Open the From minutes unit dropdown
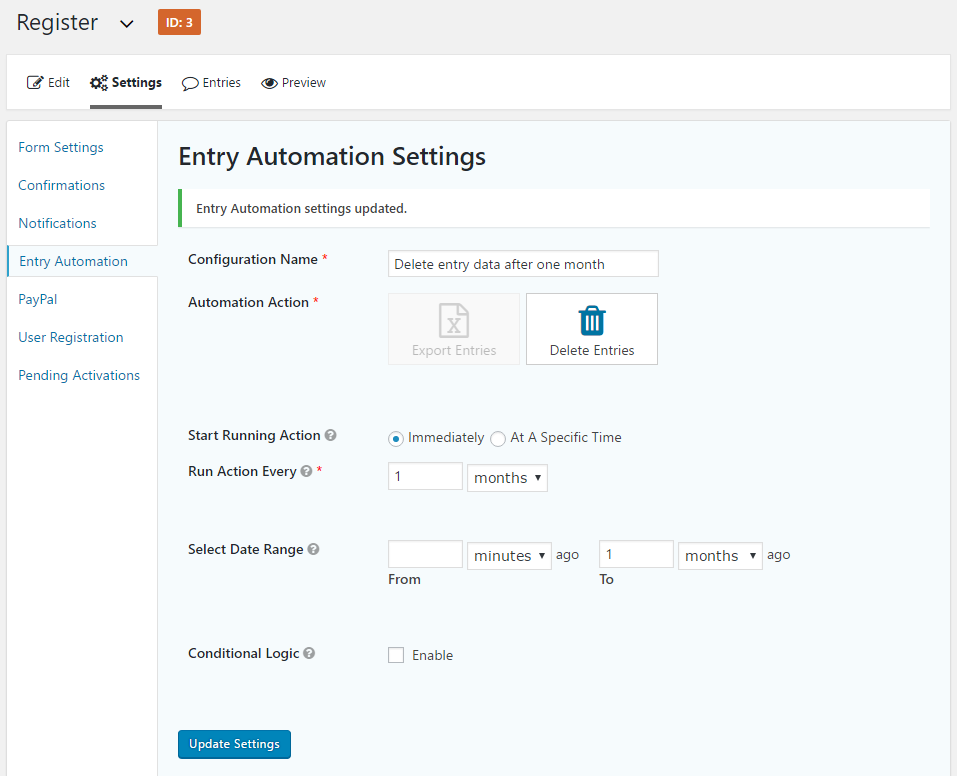 pos(509,556)
